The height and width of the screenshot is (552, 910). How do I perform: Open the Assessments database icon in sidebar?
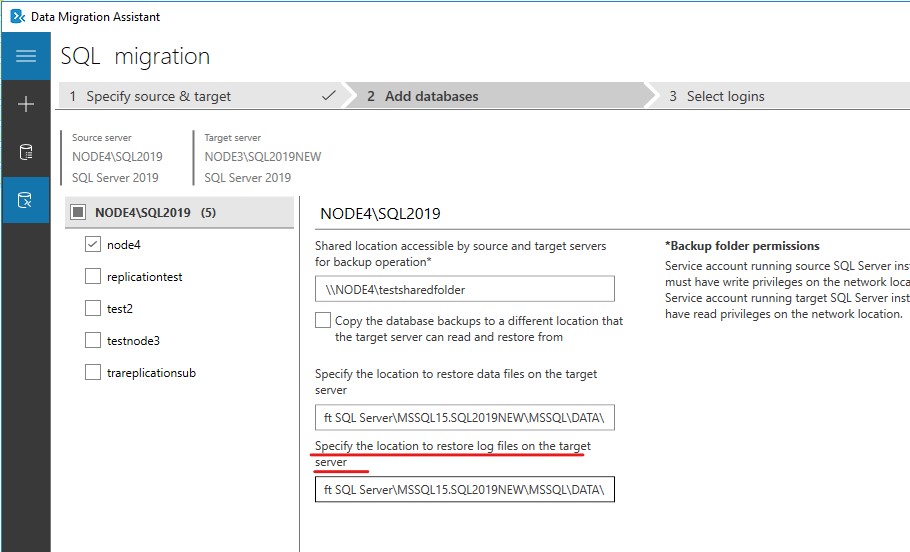[26, 152]
